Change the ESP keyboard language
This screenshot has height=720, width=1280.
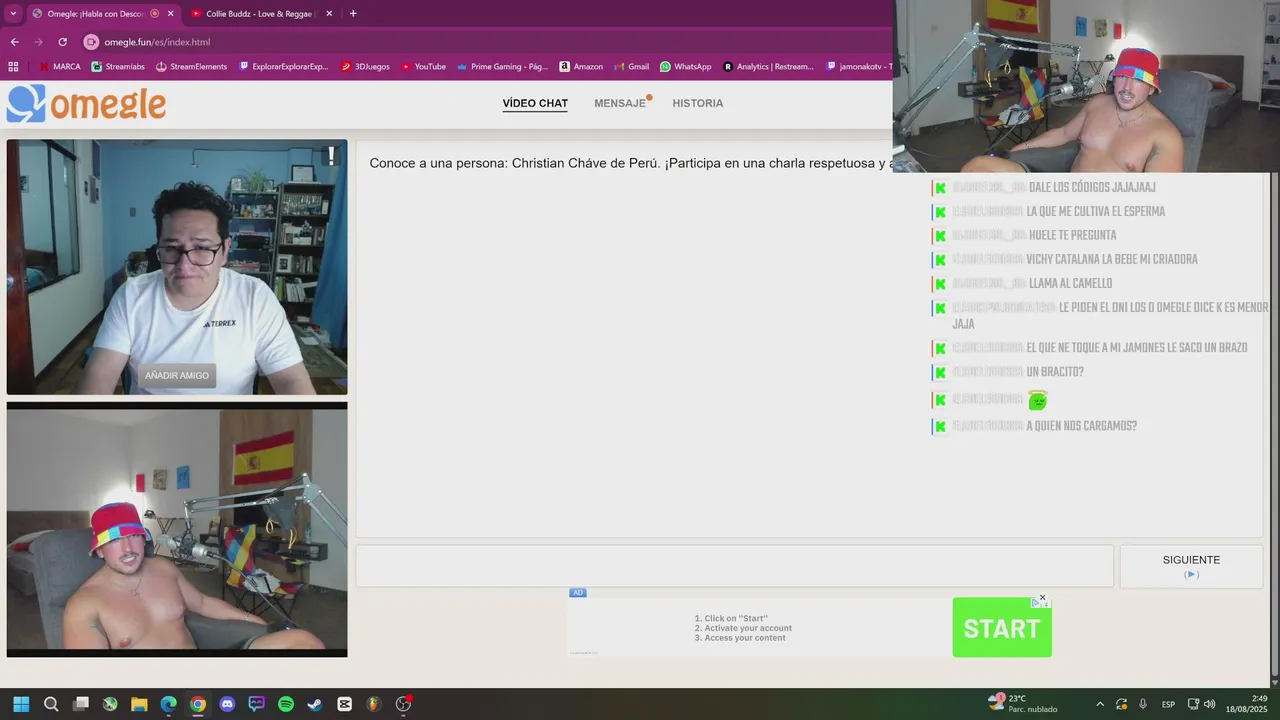[1167, 704]
